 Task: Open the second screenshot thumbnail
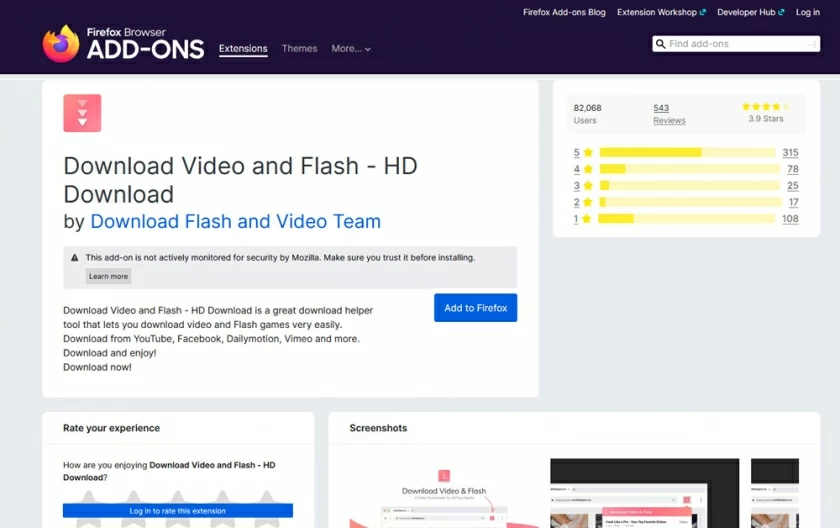[644, 493]
